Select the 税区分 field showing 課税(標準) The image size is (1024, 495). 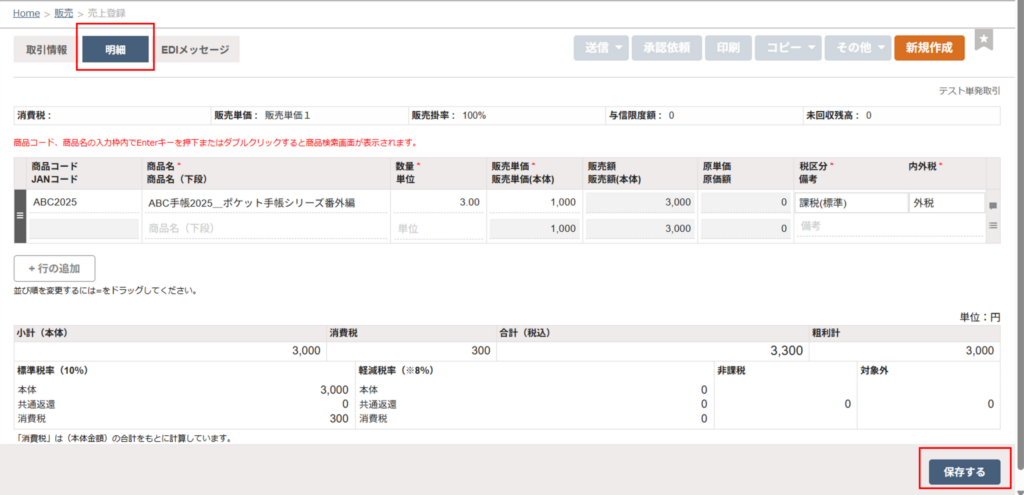pos(849,202)
